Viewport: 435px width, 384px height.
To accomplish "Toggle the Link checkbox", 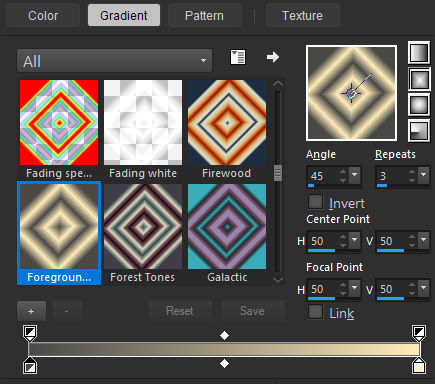I will coord(315,312).
